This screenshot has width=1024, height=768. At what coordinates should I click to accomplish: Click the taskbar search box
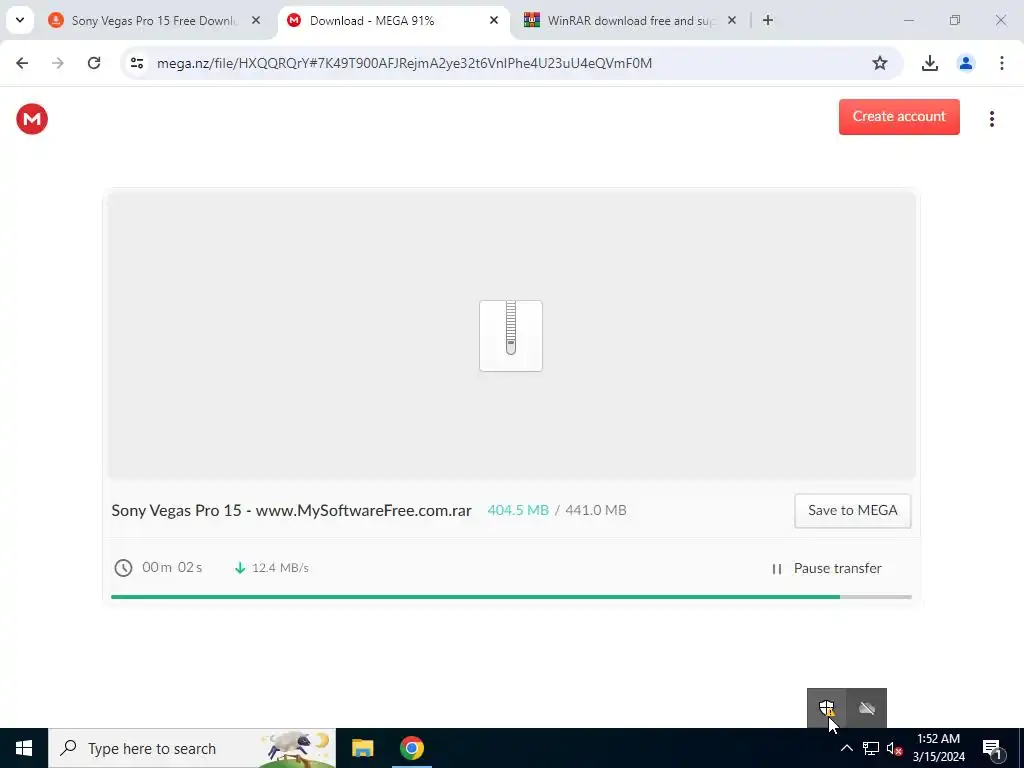[192, 748]
